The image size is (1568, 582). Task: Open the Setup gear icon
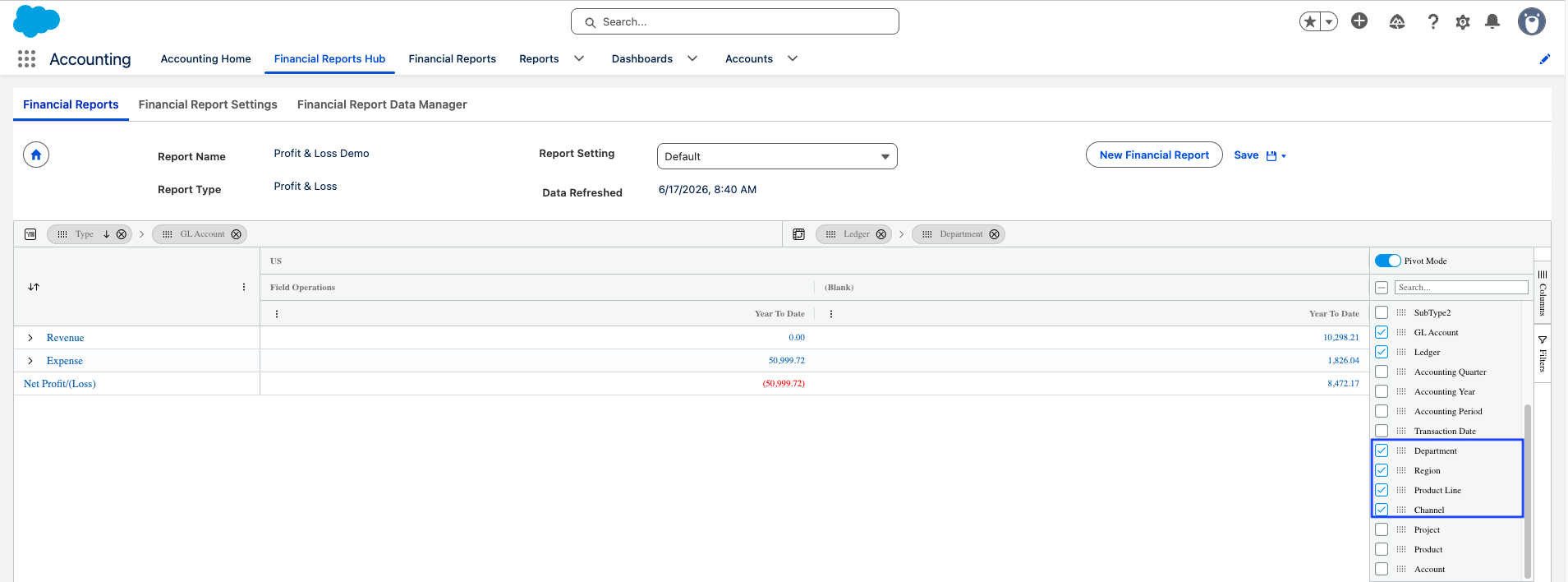coord(1463,22)
